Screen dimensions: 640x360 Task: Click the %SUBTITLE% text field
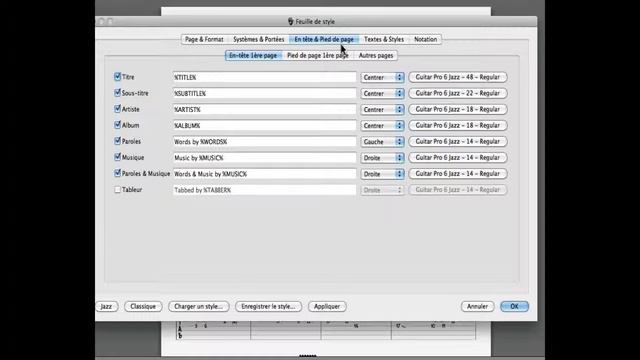click(264, 93)
